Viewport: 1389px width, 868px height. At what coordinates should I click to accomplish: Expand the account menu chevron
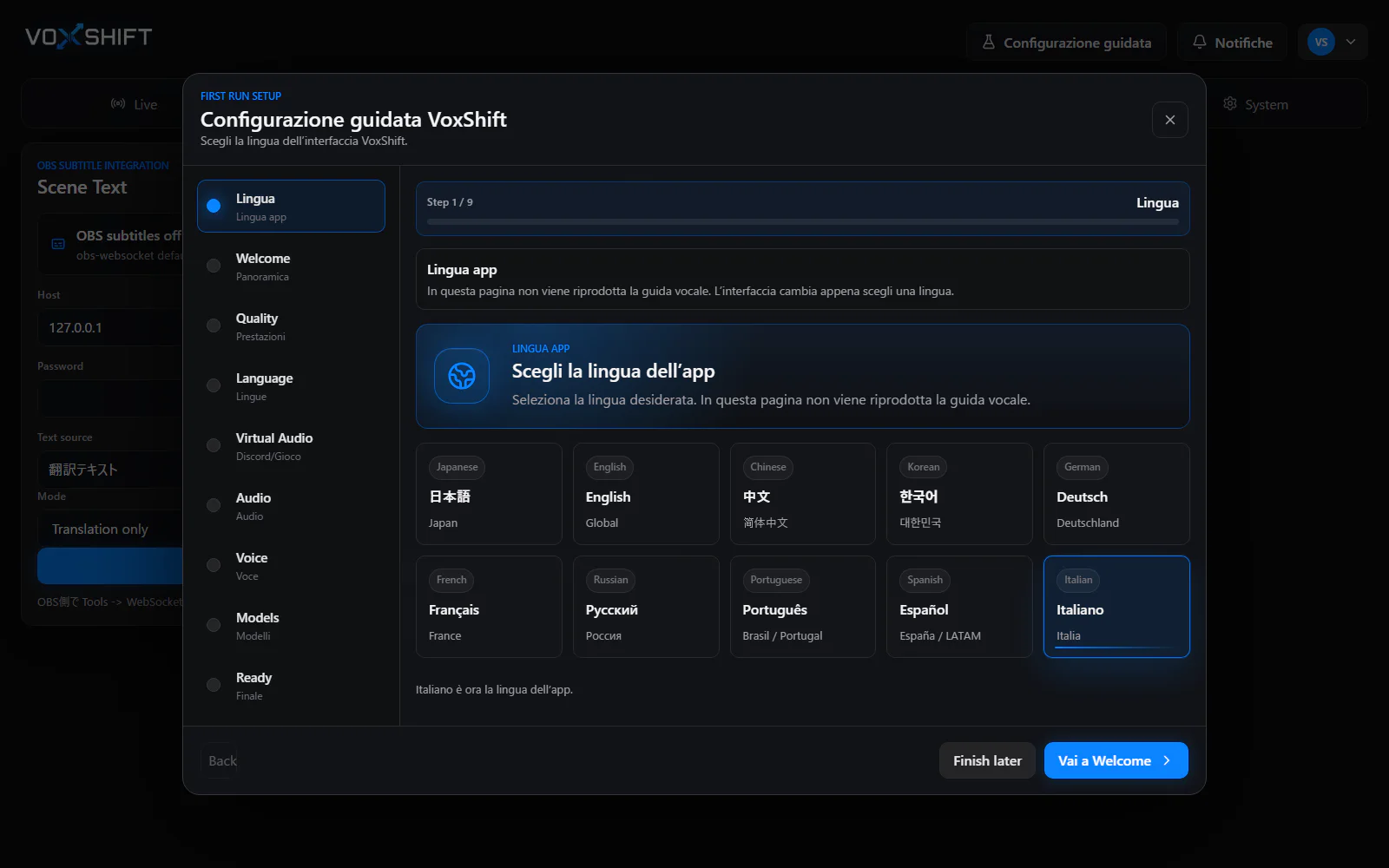(x=1351, y=42)
